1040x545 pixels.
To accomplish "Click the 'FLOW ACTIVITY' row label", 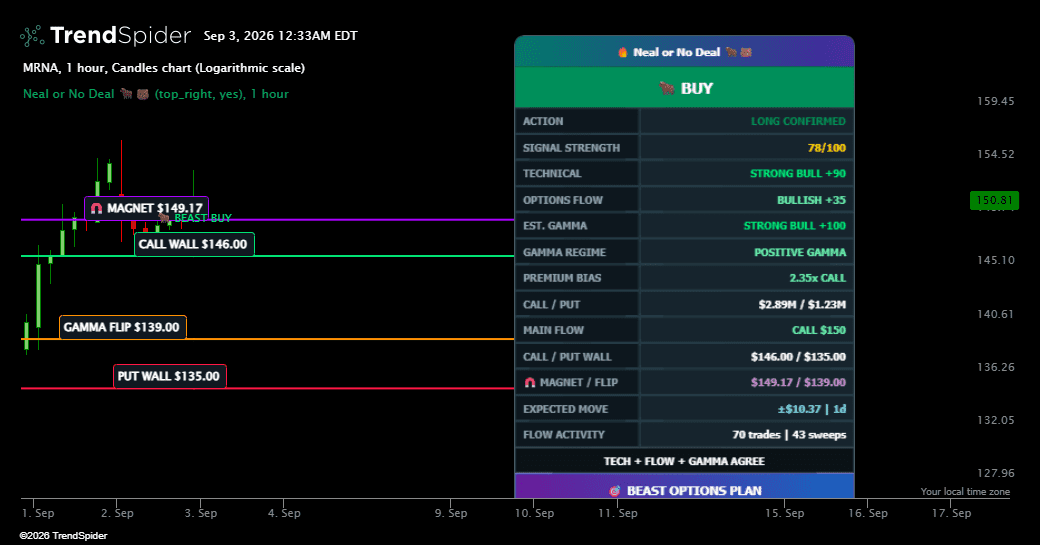I will coord(564,435).
